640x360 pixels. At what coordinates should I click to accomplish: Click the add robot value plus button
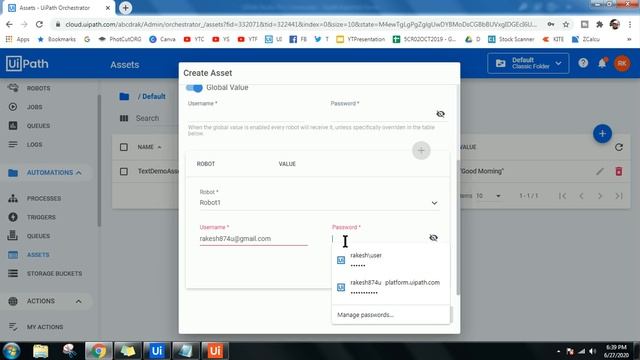tap(421, 151)
